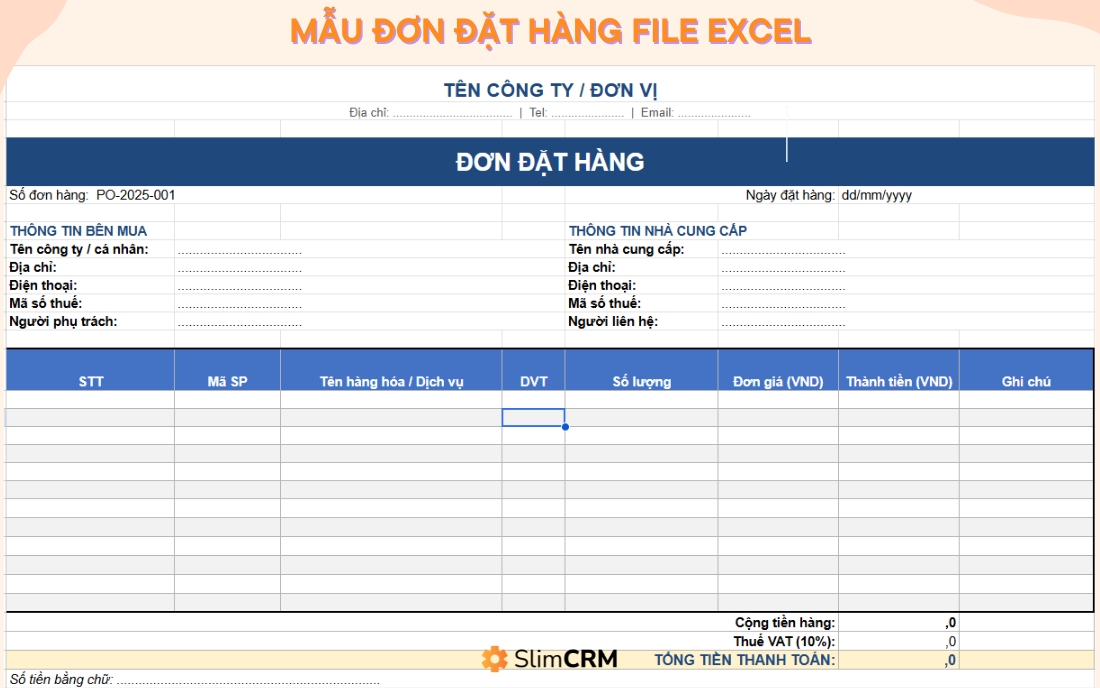Select the 'THÔNG TIN BÊN MUA' section heading
This screenshot has height=688, width=1100.
pyautogui.click(x=79, y=231)
